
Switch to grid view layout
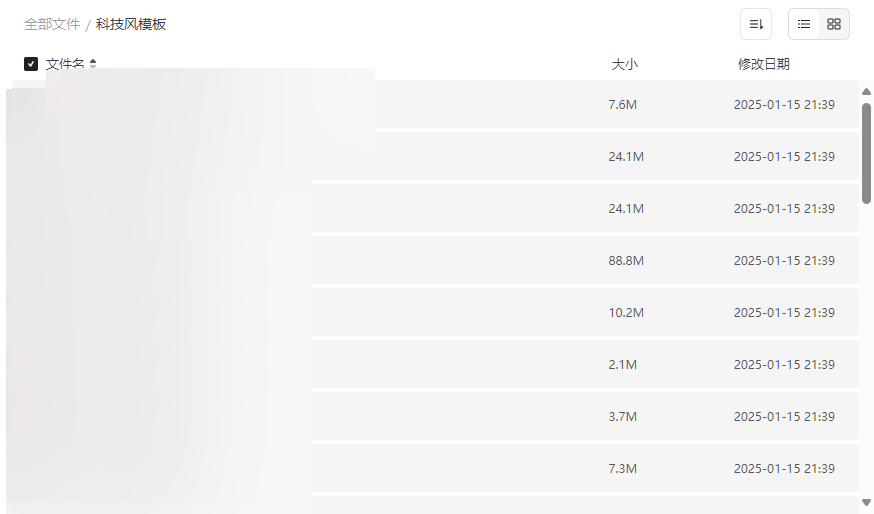tap(834, 24)
